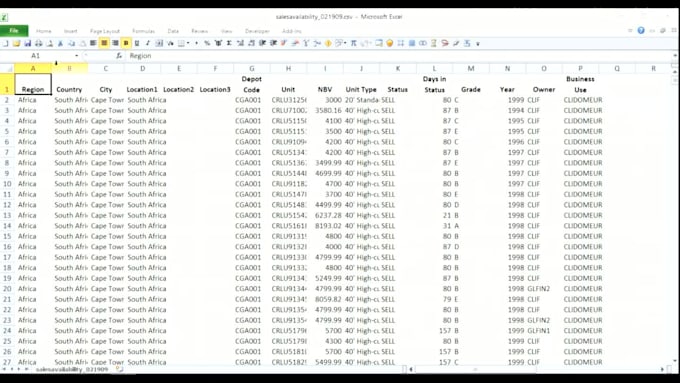680x383 pixels.
Task: Switch to the Developer ribbon tab
Action: (257, 31)
